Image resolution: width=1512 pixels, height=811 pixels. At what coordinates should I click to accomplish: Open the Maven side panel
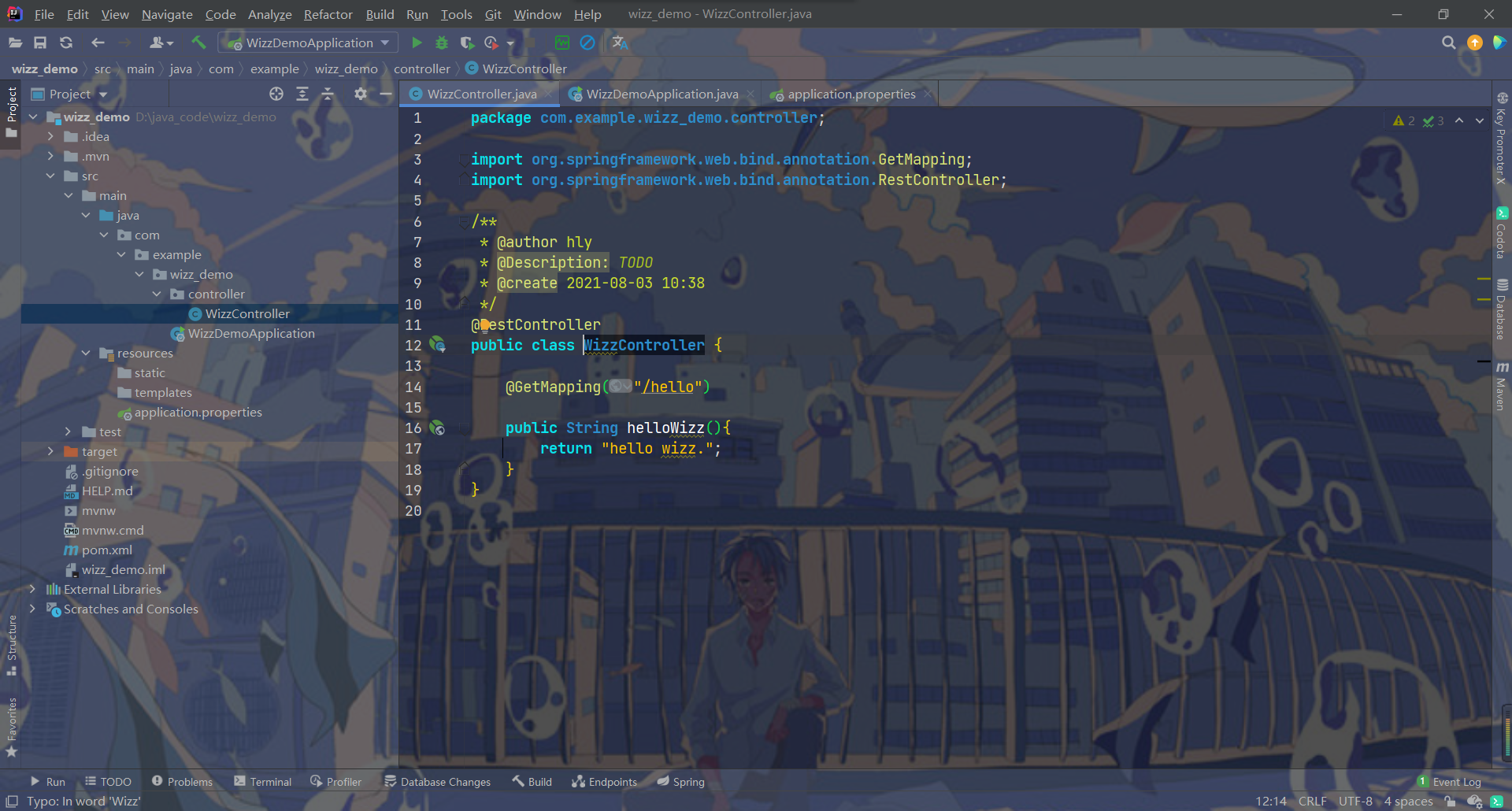[1502, 387]
